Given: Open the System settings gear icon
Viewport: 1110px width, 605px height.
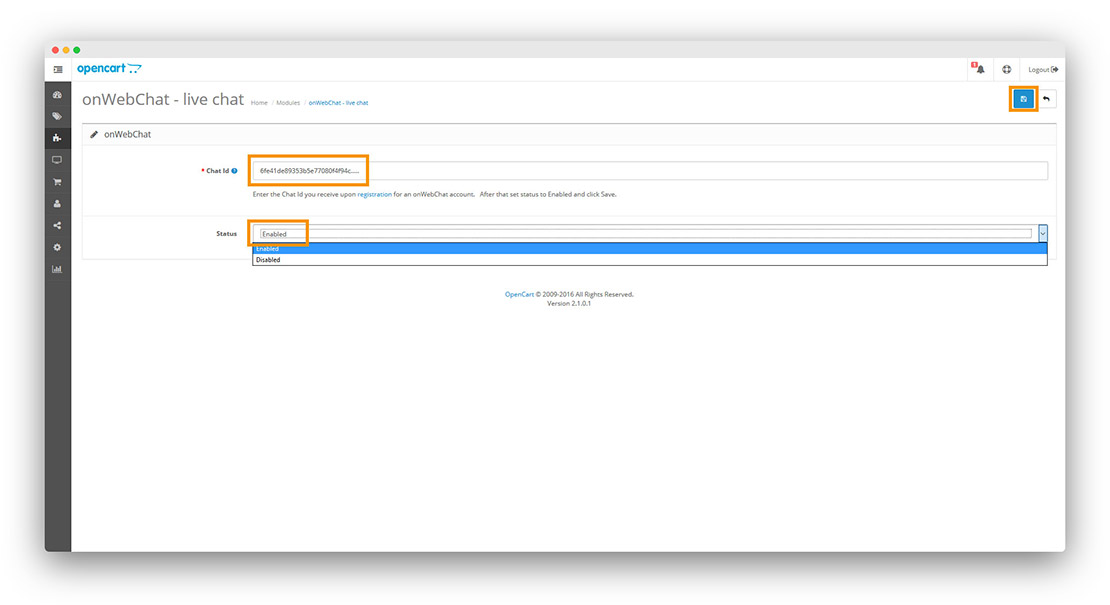Looking at the screenshot, I should [x=57, y=247].
